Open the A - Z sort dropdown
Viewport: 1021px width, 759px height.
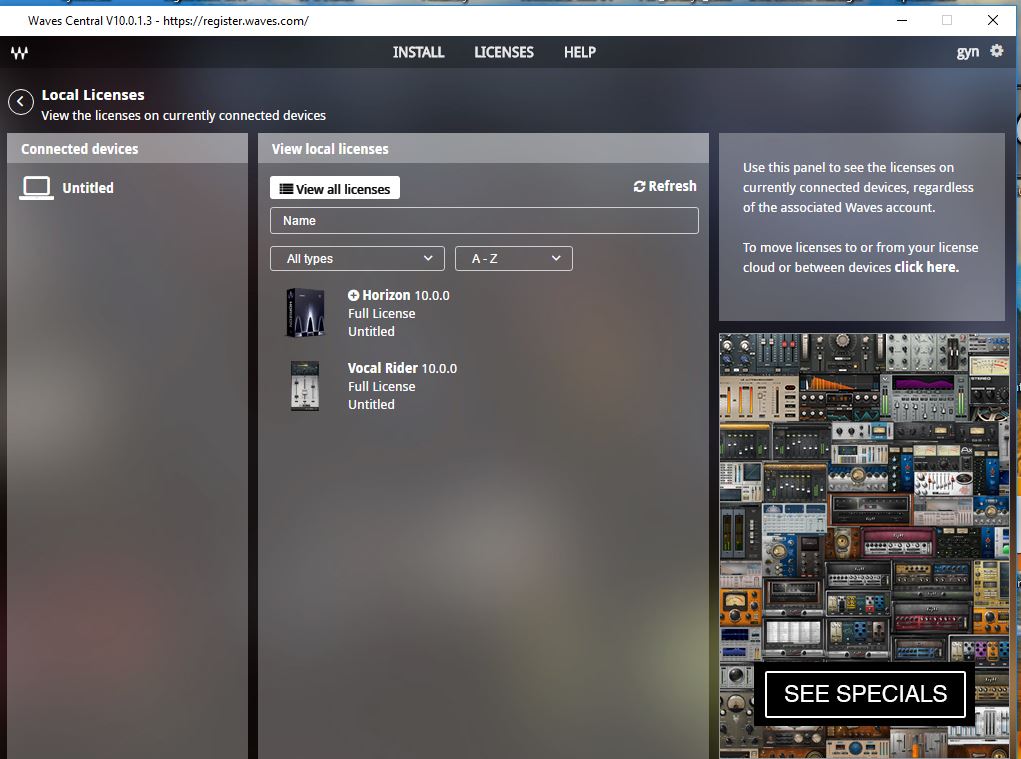[513, 259]
